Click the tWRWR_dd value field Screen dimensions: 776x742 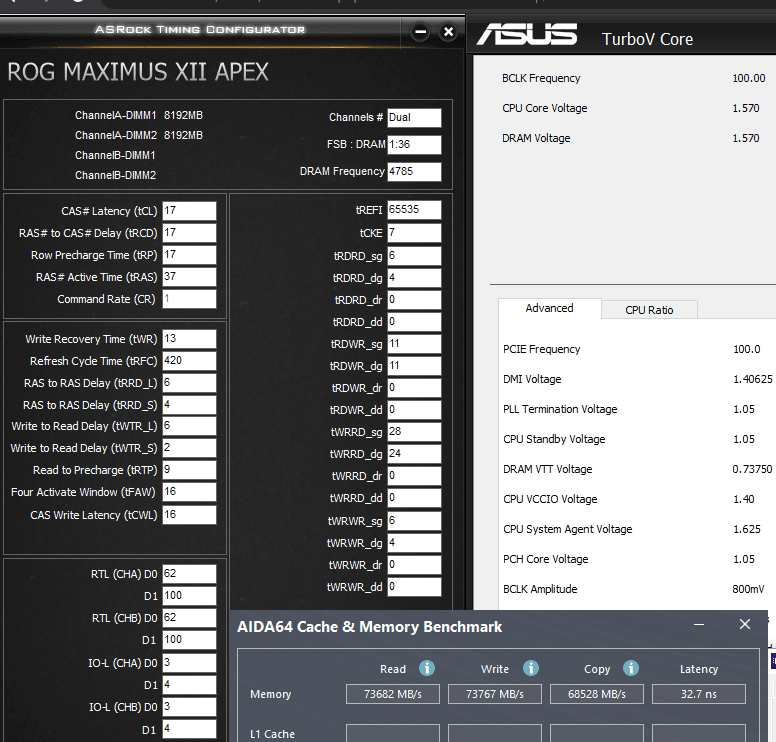click(414, 587)
